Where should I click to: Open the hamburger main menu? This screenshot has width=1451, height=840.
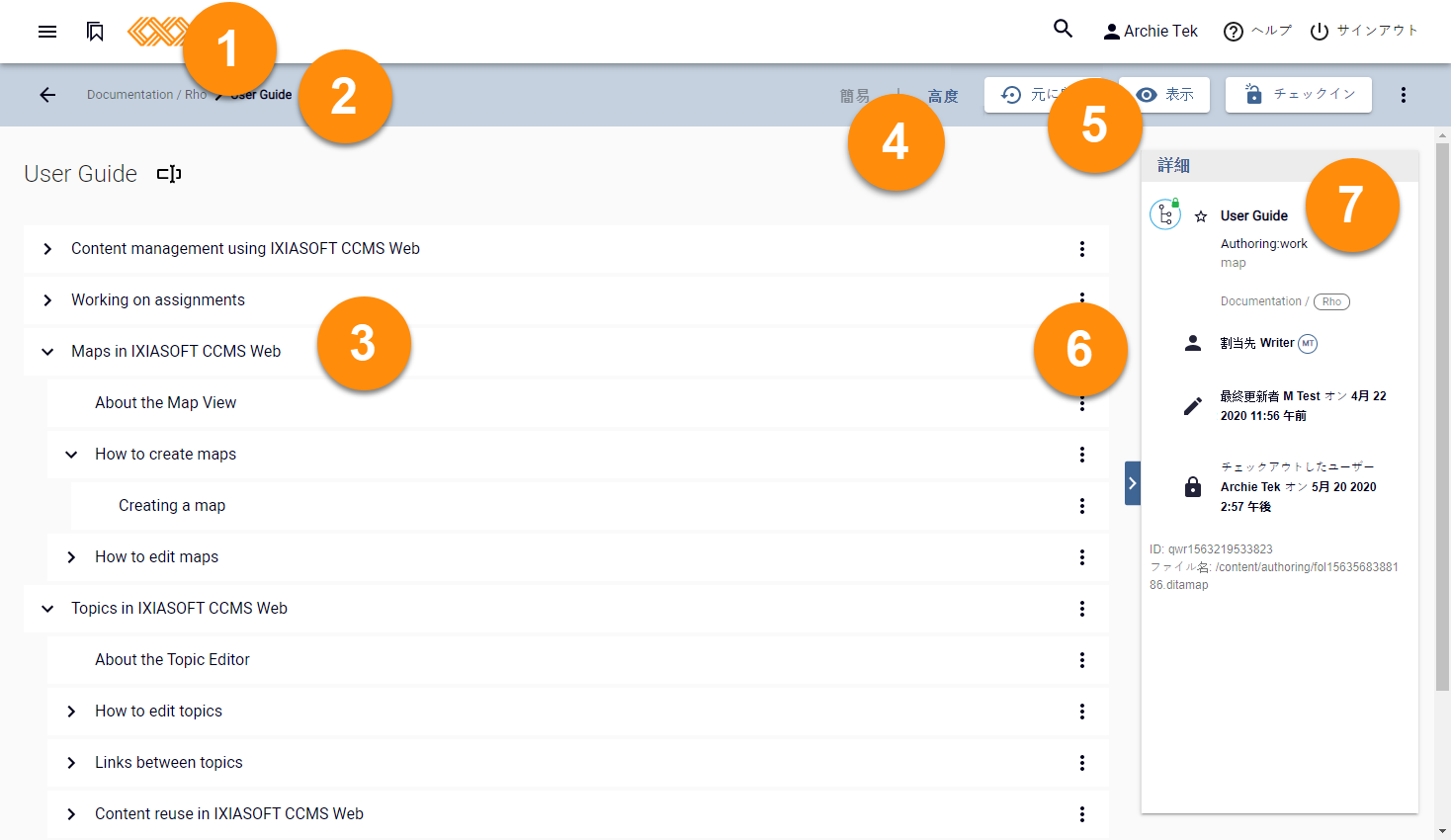tap(47, 32)
